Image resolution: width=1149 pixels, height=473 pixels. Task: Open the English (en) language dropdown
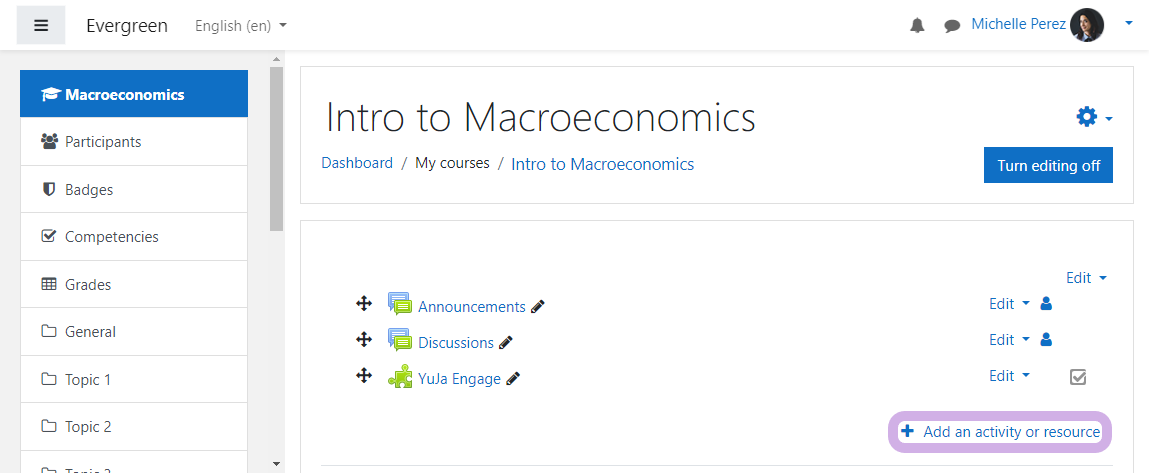click(x=240, y=26)
